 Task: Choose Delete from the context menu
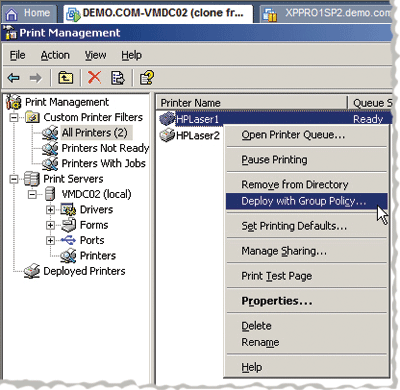[307, 326]
